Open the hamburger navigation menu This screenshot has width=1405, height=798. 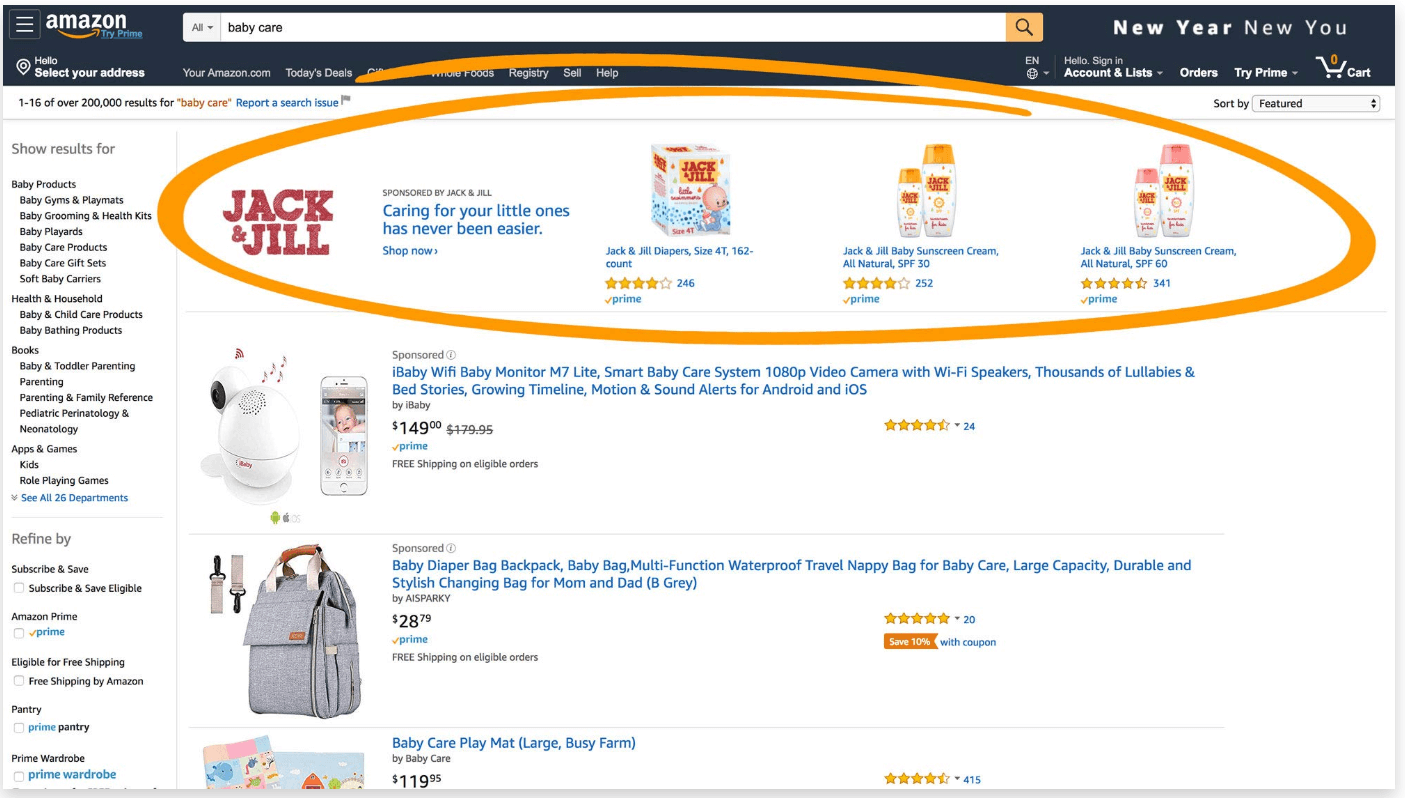(x=25, y=26)
